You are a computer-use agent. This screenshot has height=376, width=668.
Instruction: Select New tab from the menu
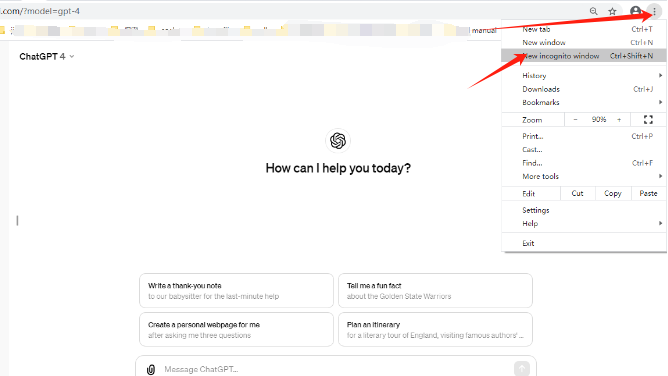[584, 29]
